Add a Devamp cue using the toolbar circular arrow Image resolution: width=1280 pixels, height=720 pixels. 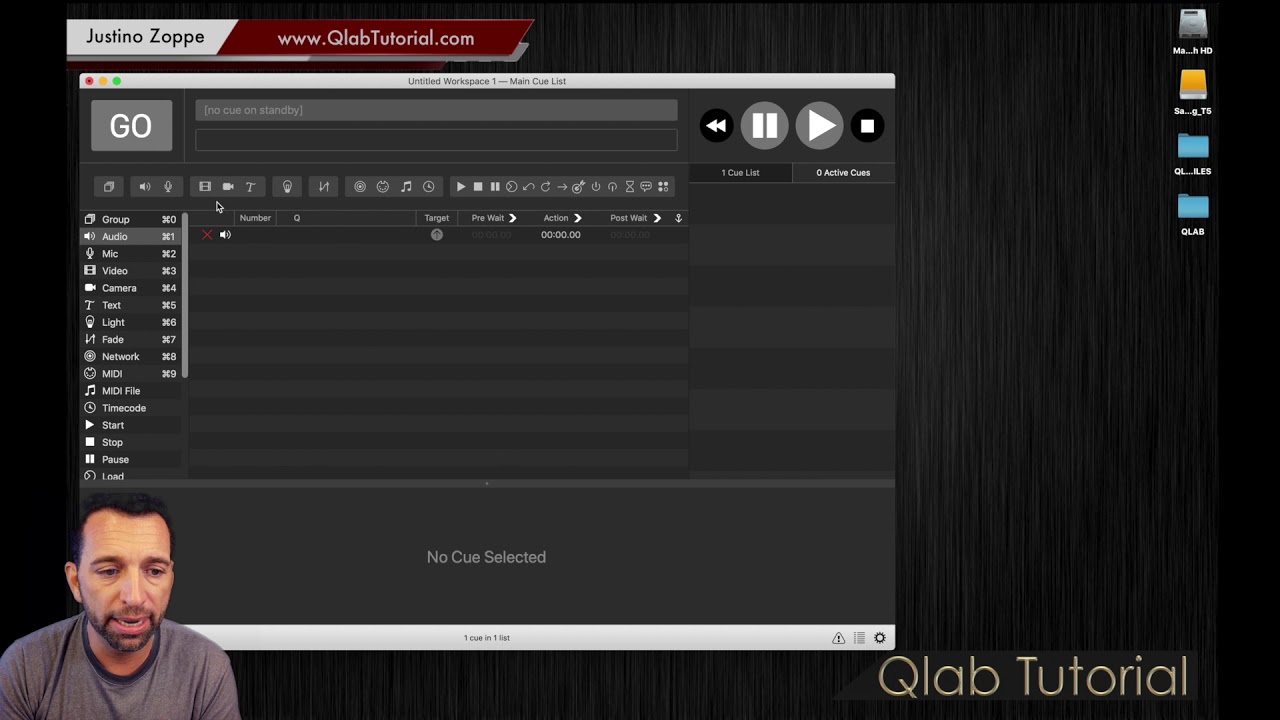click(x=546, y=187)
